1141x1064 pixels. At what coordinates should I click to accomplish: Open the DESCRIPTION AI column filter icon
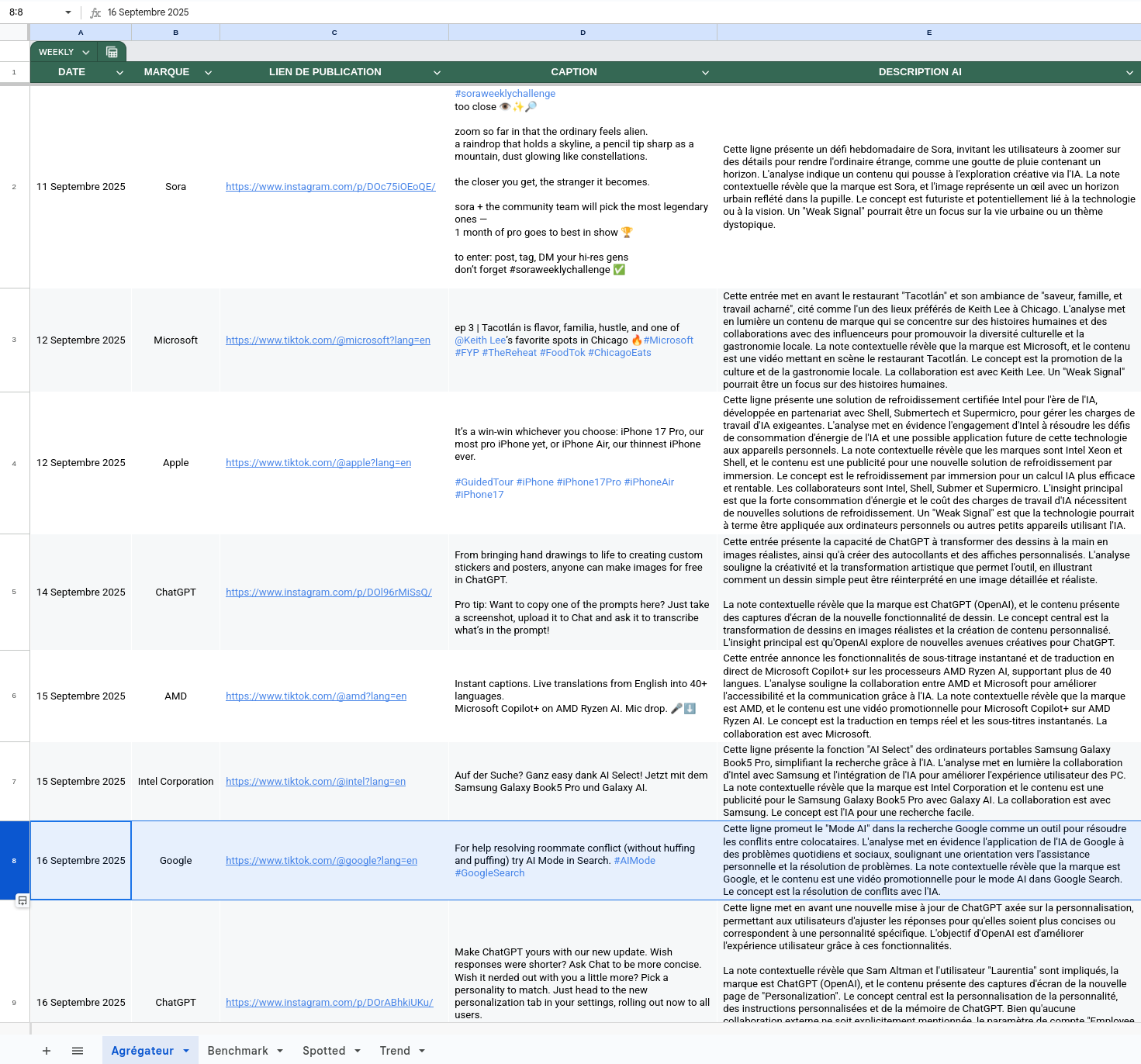coord(1129,71)
